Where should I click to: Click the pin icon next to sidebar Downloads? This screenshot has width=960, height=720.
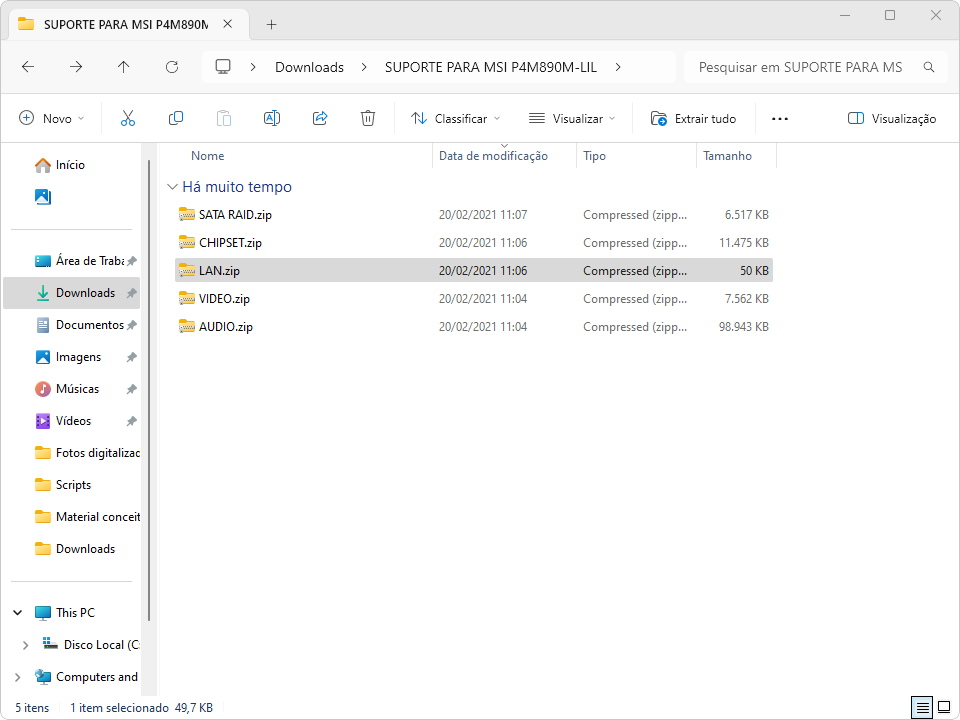[x=131, y=293]
